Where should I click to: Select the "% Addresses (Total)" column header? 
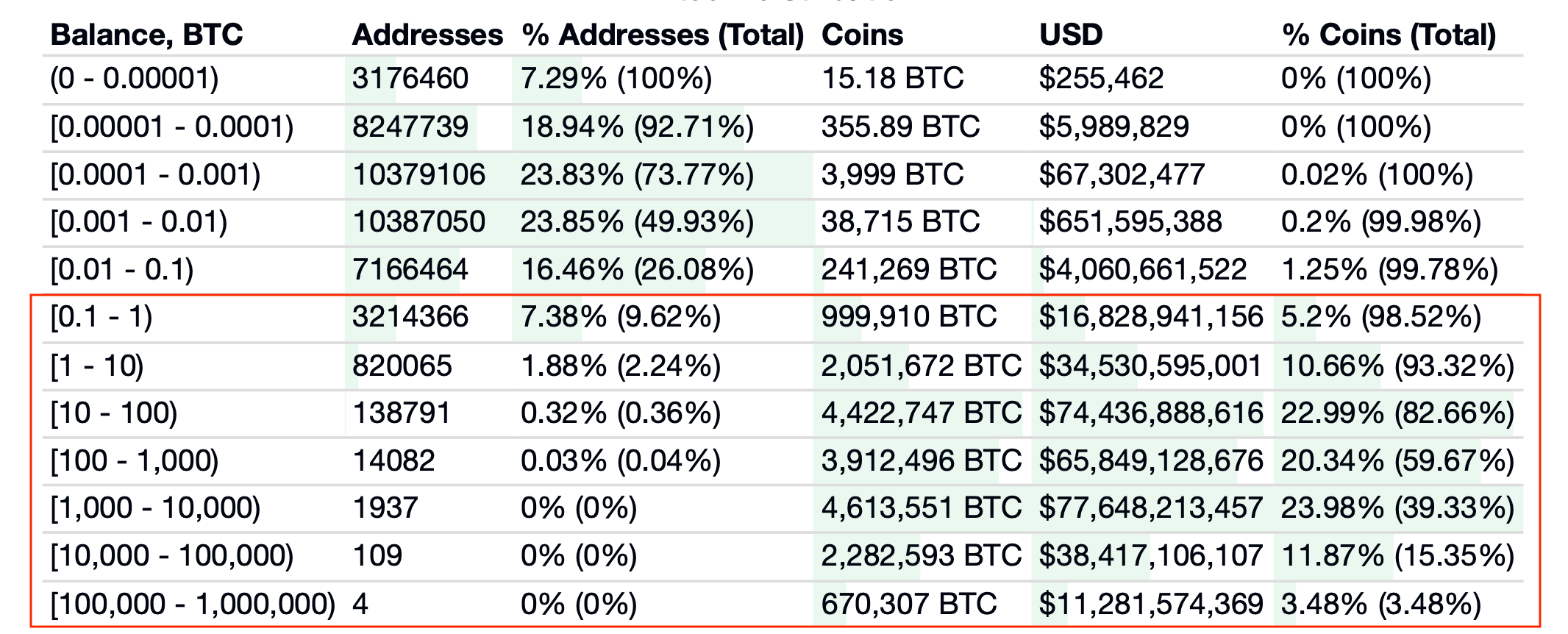tap(663, 35)
